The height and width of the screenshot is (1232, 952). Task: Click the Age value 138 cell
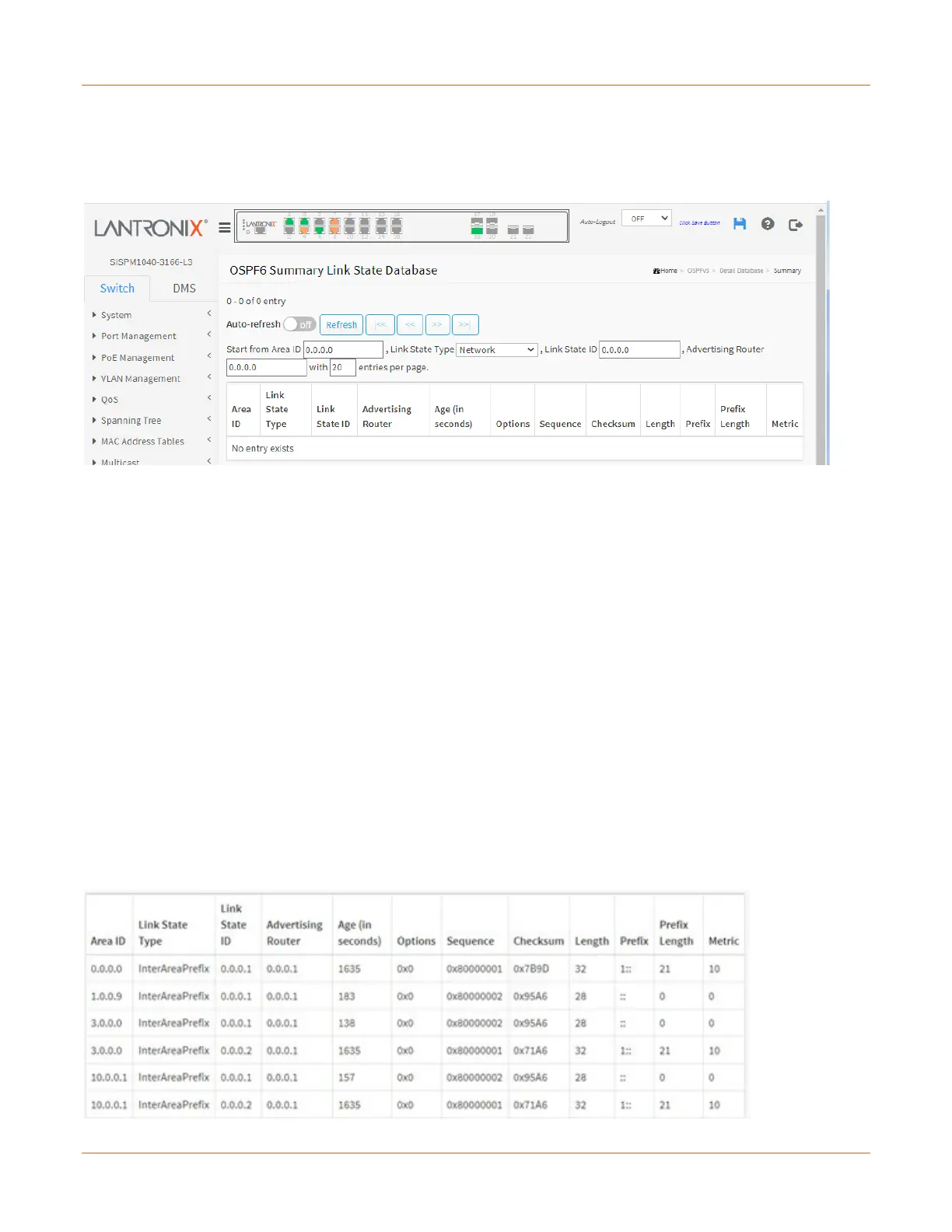click(x=347, y=1024)
